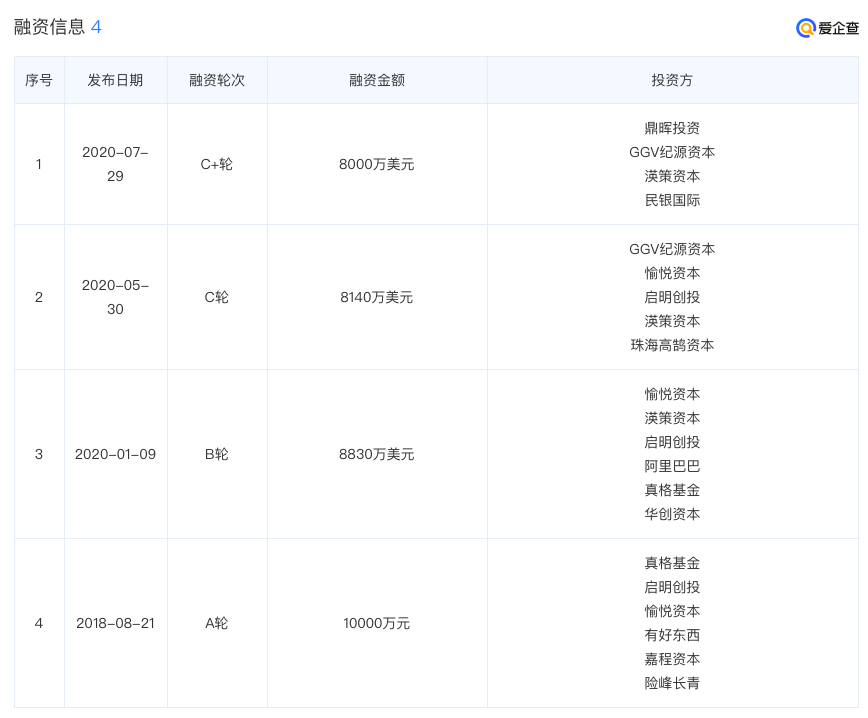Click the 融资轮次 column header
This screenshot has width=868, height=718.
point(216,80)
